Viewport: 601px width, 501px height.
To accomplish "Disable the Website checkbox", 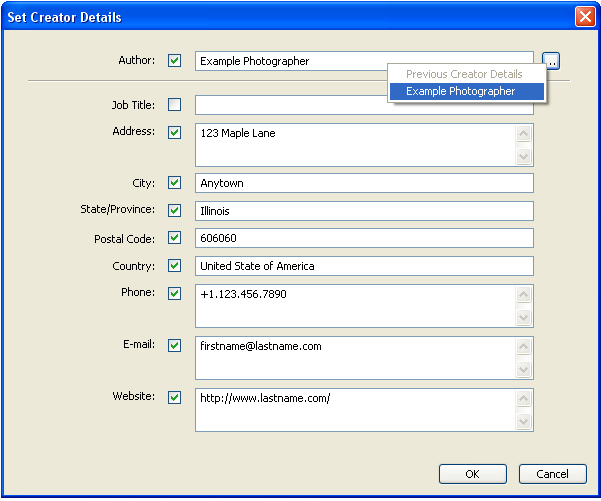I will click(175, 397).
